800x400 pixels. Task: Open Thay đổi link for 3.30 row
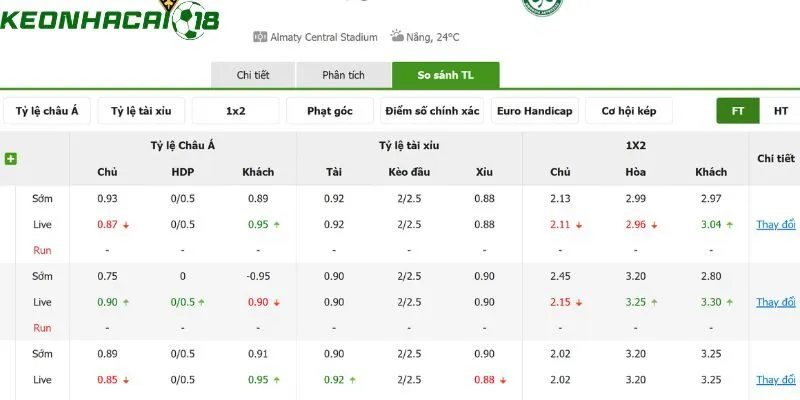coord(776,302)
